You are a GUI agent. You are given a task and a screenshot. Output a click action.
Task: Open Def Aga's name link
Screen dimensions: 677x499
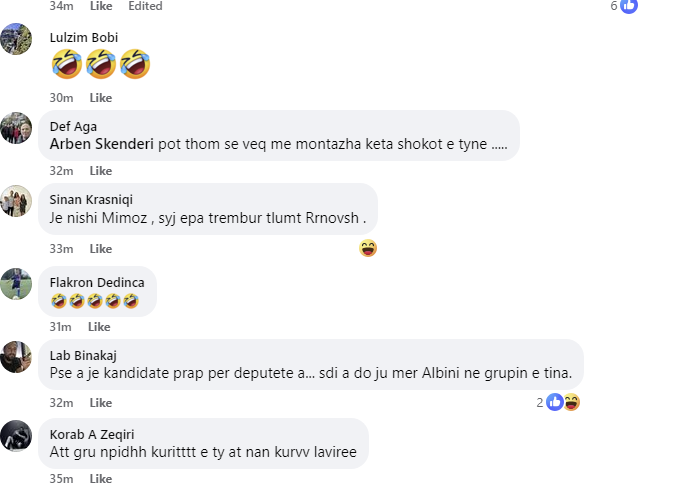[73, 126]
